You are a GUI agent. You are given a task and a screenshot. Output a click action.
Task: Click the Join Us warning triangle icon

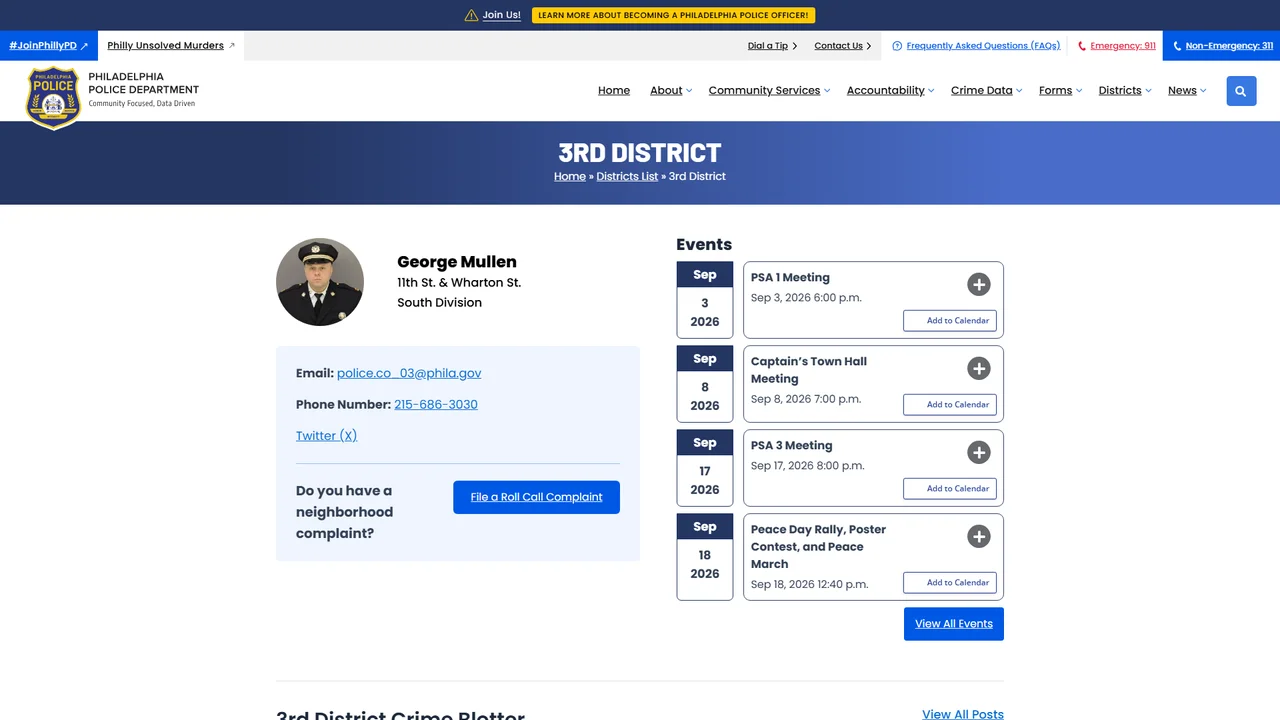tap(471, 15)
